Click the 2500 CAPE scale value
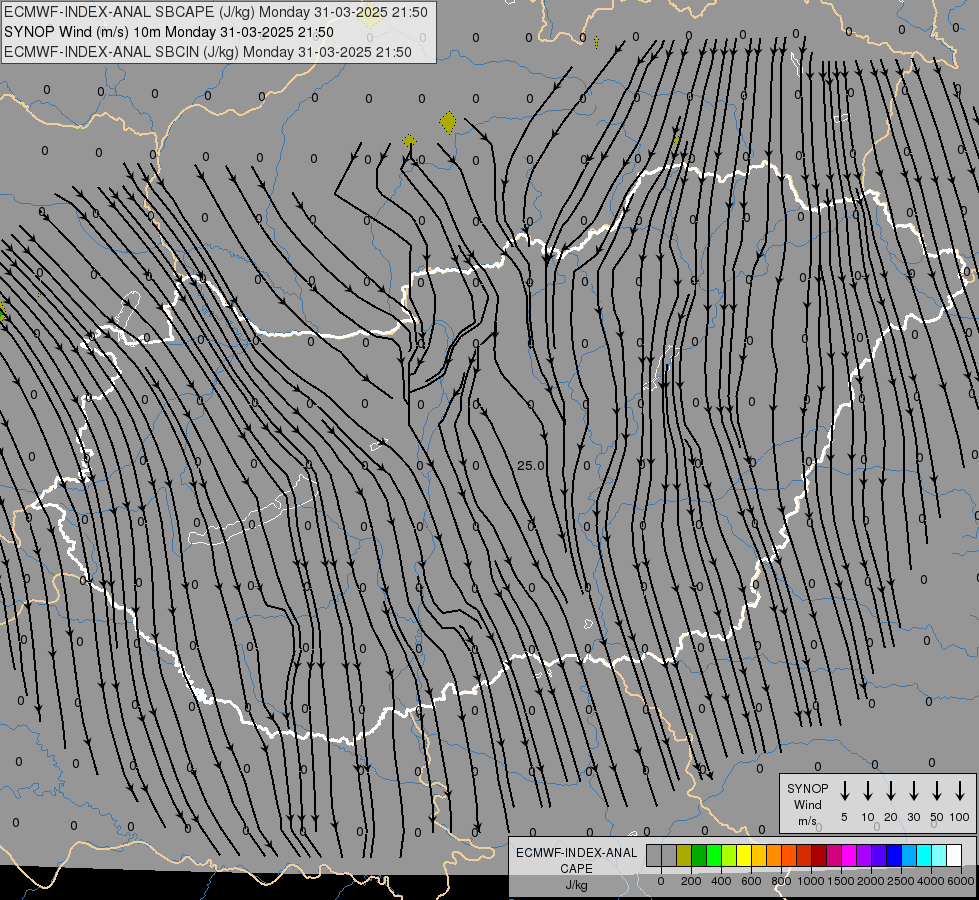The width and height of the screenshot is (979, 900). coord(901,881)
